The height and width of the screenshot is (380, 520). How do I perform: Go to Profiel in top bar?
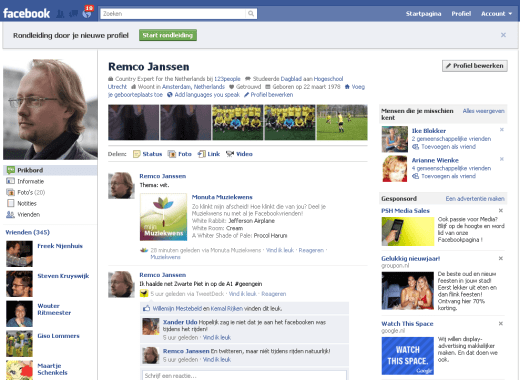[461, 14]
